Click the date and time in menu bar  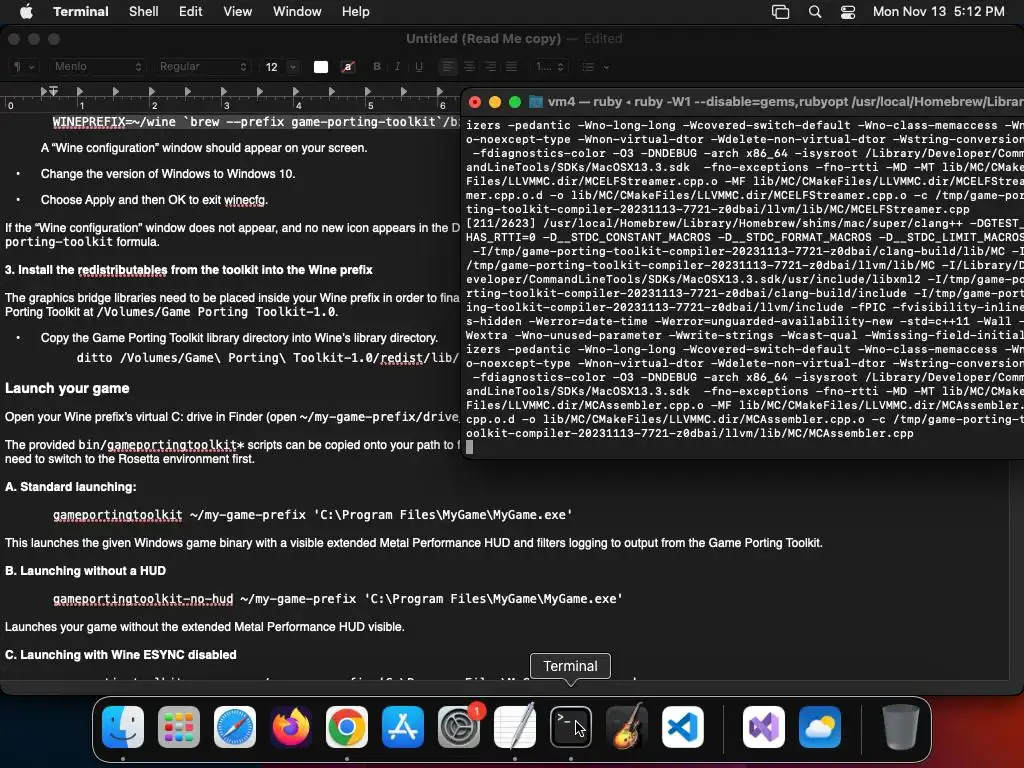tap(938, 11)
